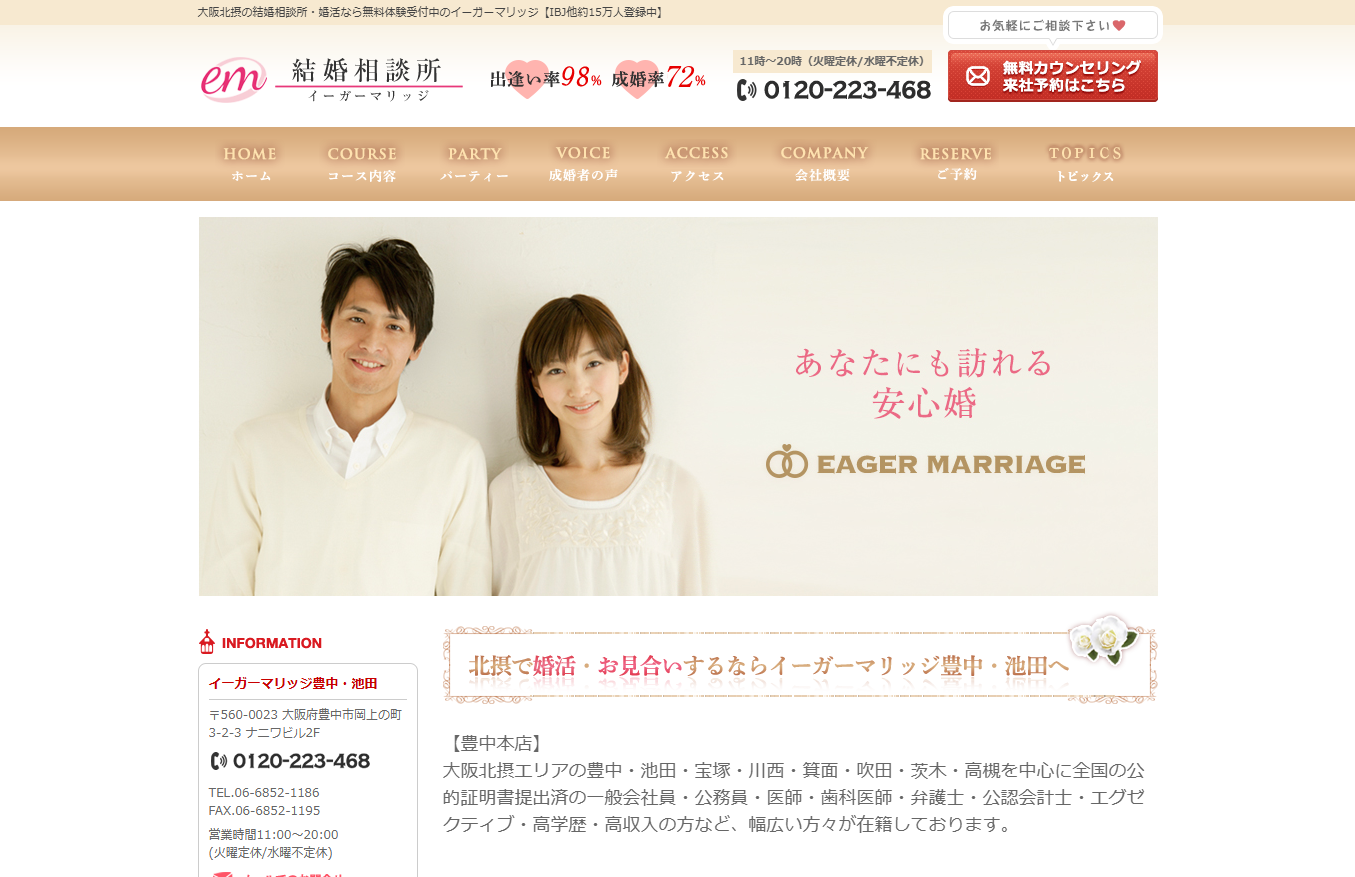Click the 結婚相談所 イーガーマリッジ title
The height and width of the screenshot is (877, 1355).
click(x=369, y=79)
